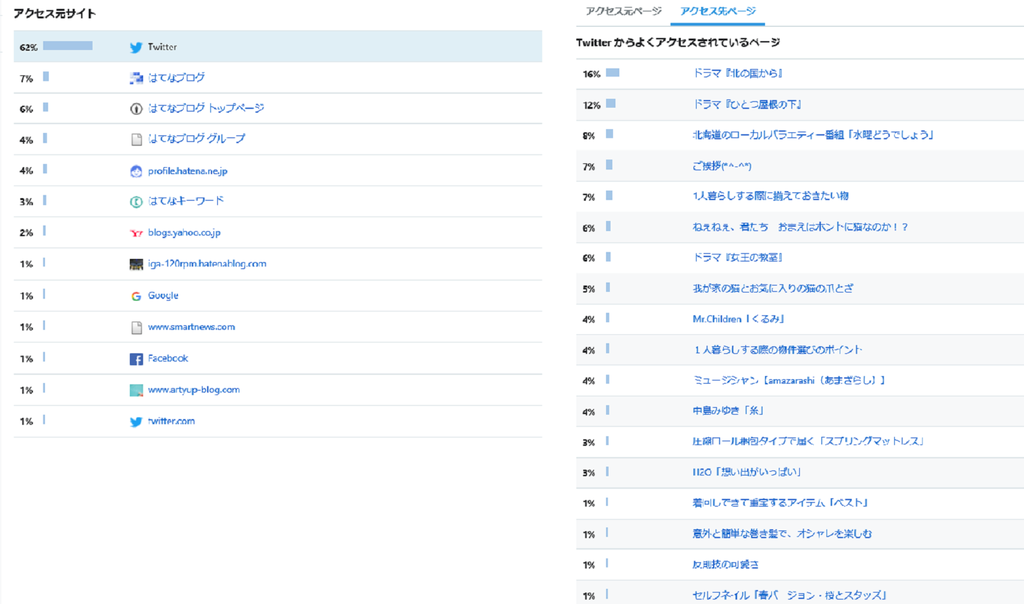Open page ドラマ『ひとつ屋根の下』

[747, 104]
